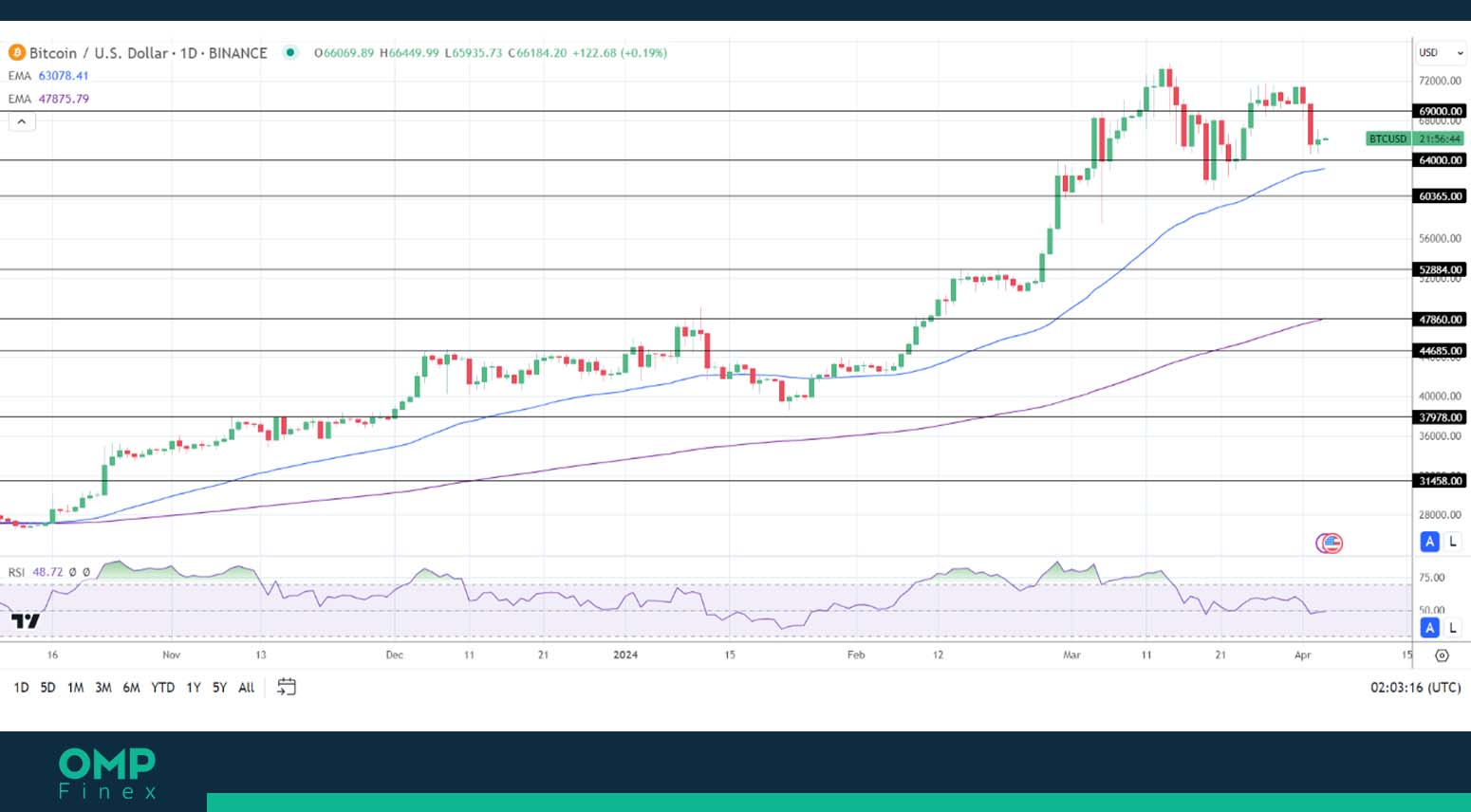This screenshot has width=1471, height=812.
Task: Toggle auto scale A in the RSI pane
Action: [1429, 628]
